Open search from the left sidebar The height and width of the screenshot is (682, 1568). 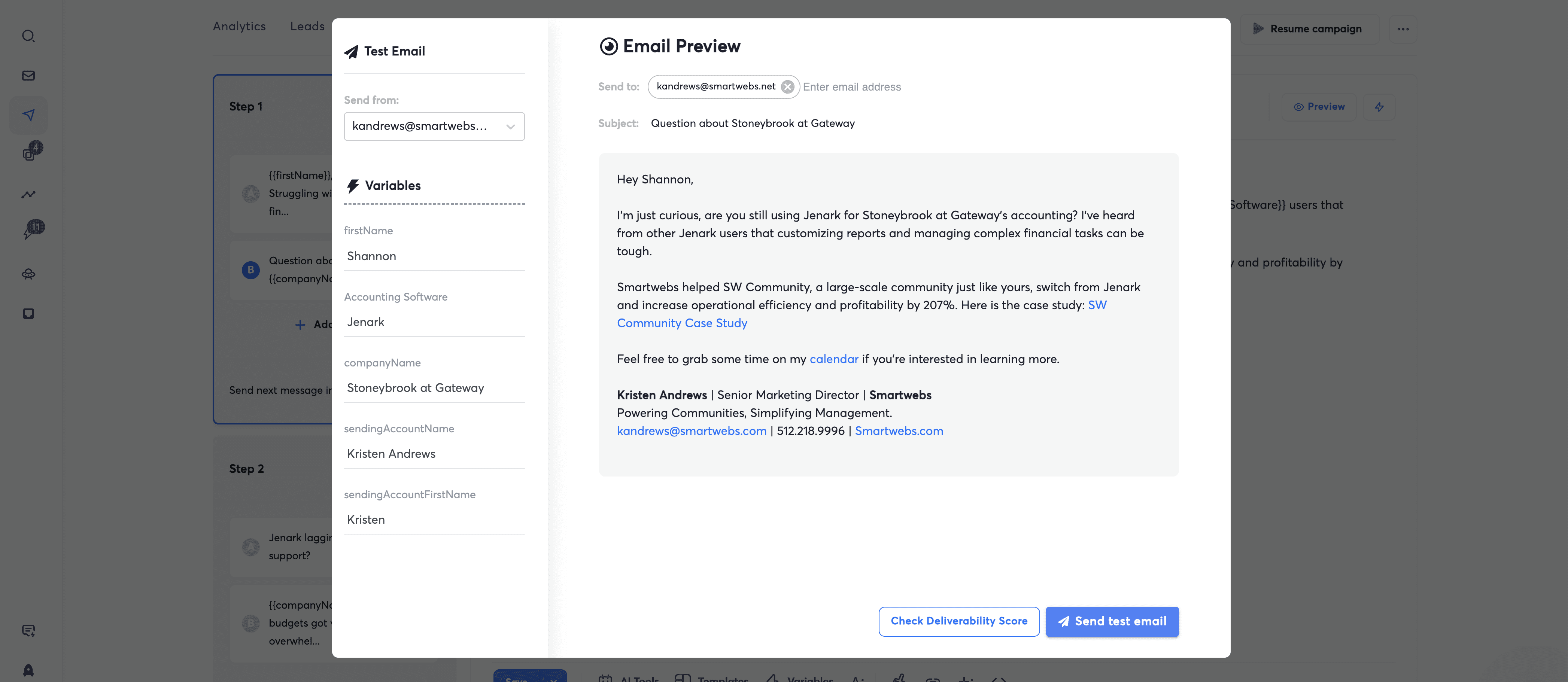pos(28,37)
